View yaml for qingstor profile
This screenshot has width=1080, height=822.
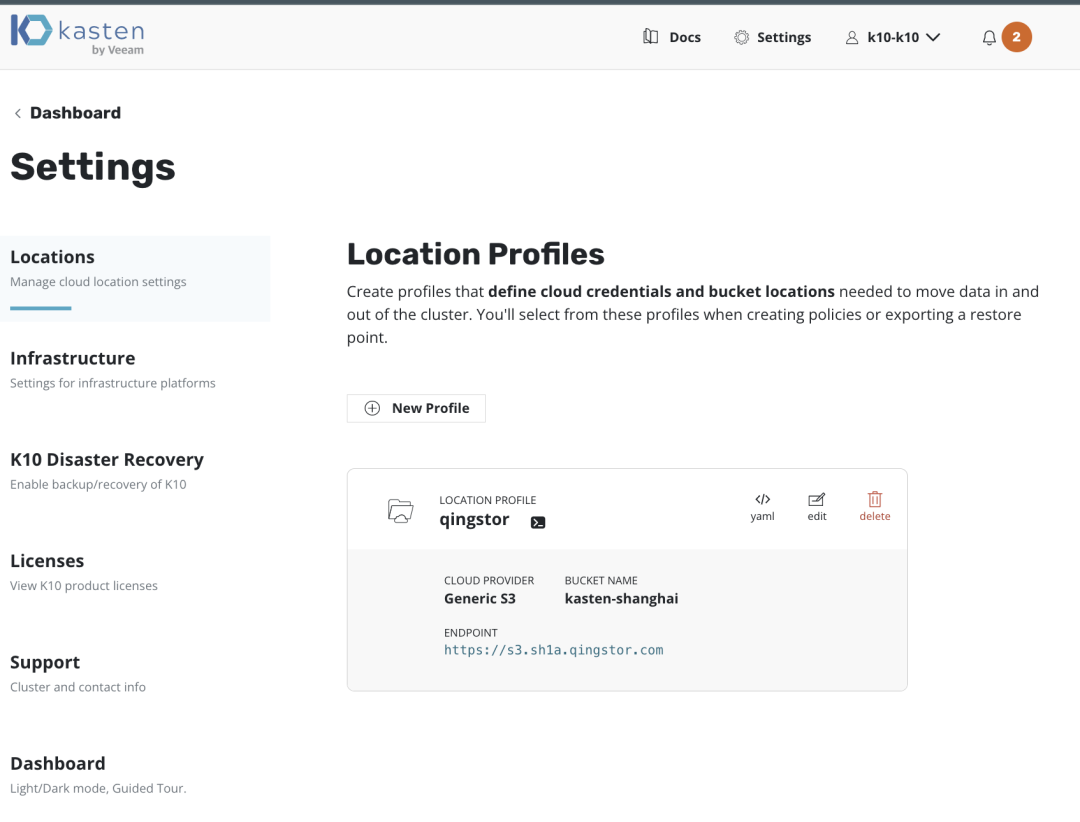[762, 507]
